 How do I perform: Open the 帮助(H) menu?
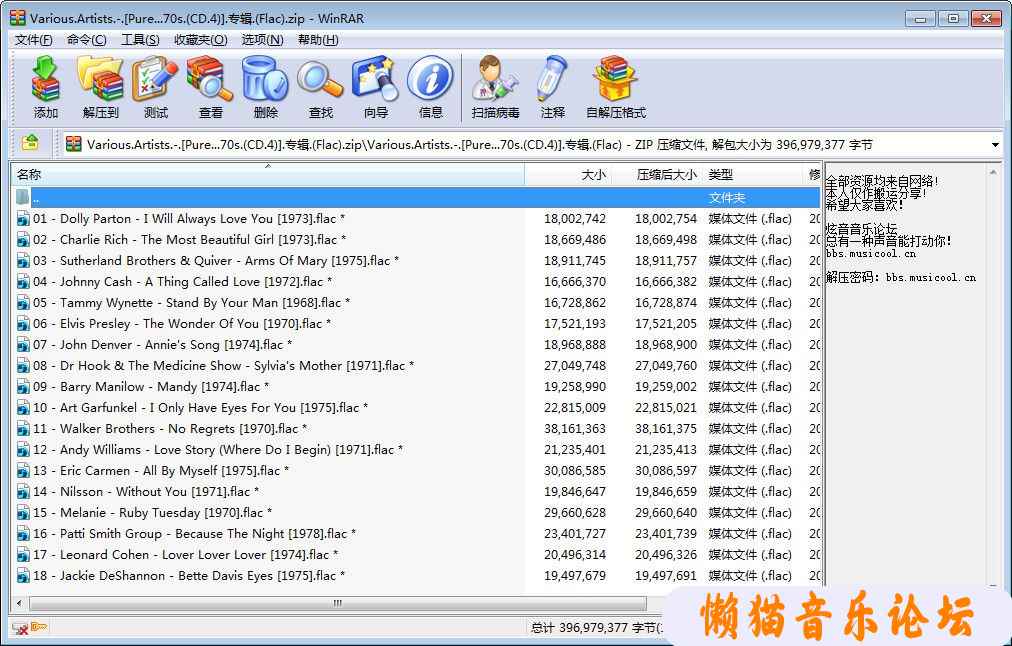tap(318, 40)
